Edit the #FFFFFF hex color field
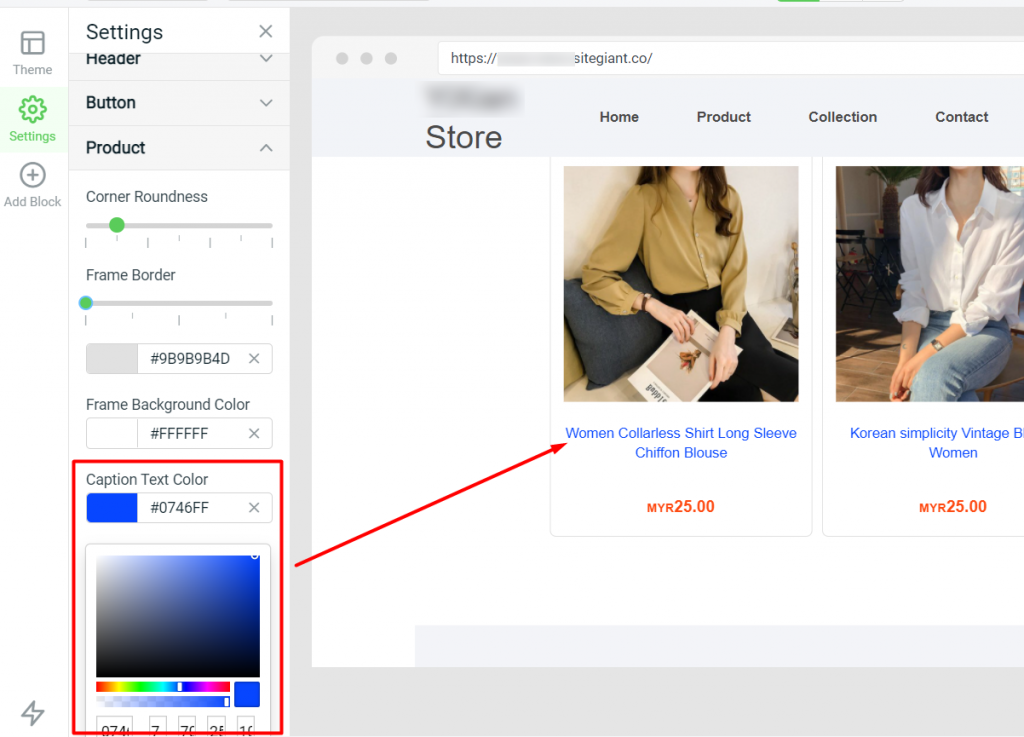The width and height of the screenshot is (1024, 737). 179,433
